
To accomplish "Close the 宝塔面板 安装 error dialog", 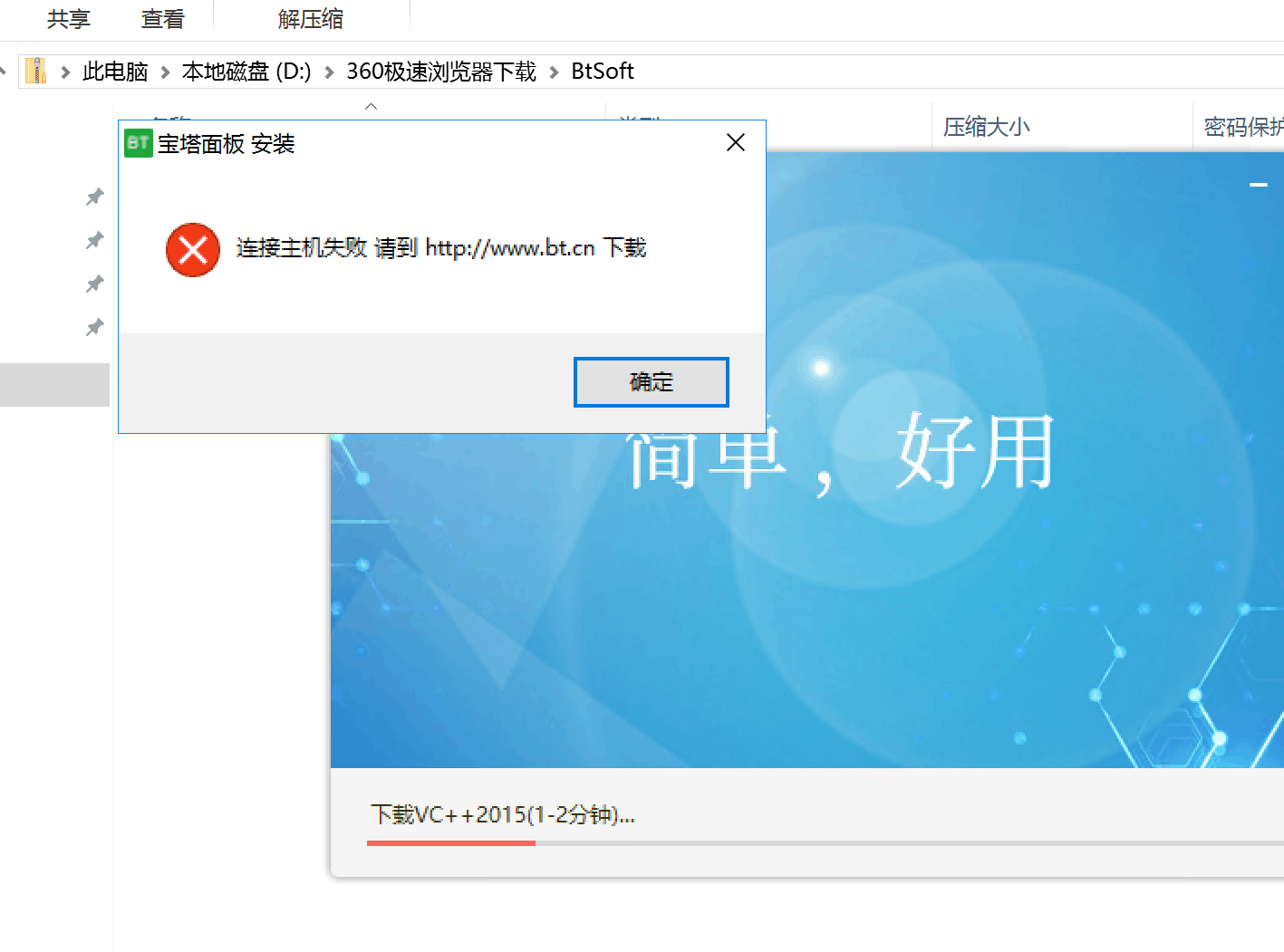I will coord(736,142).
